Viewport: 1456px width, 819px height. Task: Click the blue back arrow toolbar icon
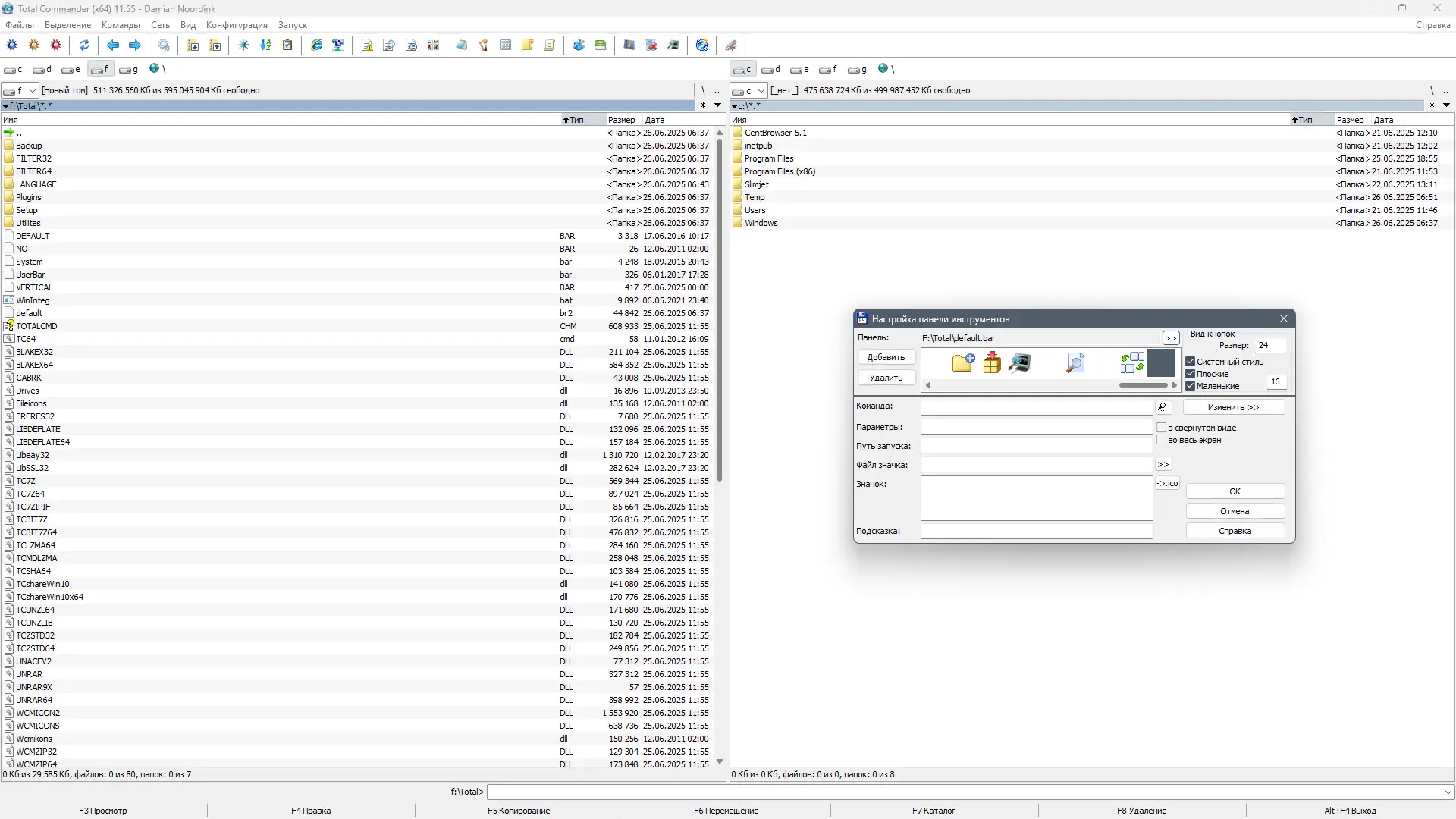coord(113,45)
